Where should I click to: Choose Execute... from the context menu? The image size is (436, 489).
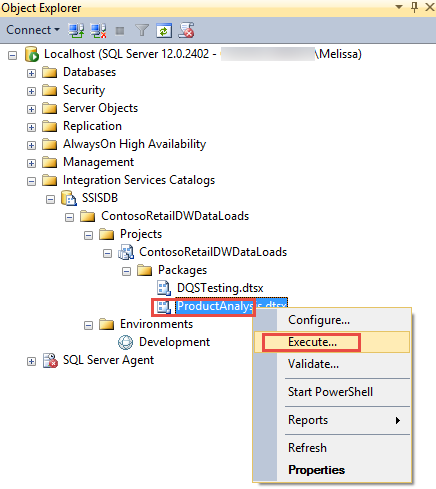(x=332, y=342)
